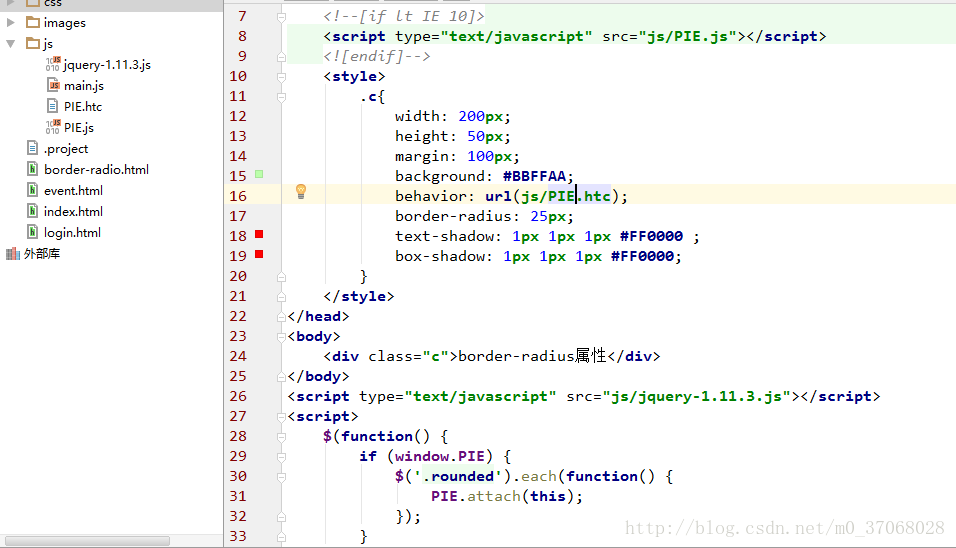956x548 pixels.
Task: Click the border-radio.html file icon
Action: tap(33, 169)
